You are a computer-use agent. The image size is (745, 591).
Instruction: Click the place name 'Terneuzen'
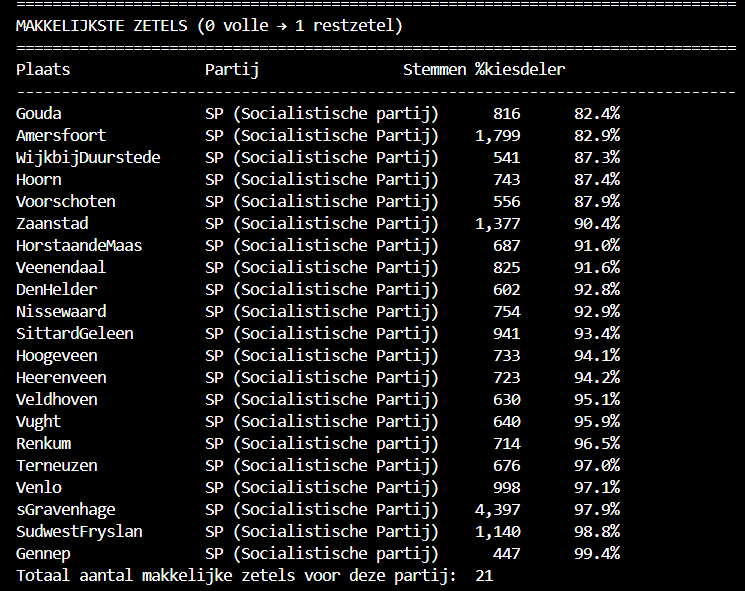tap(57, 466)
